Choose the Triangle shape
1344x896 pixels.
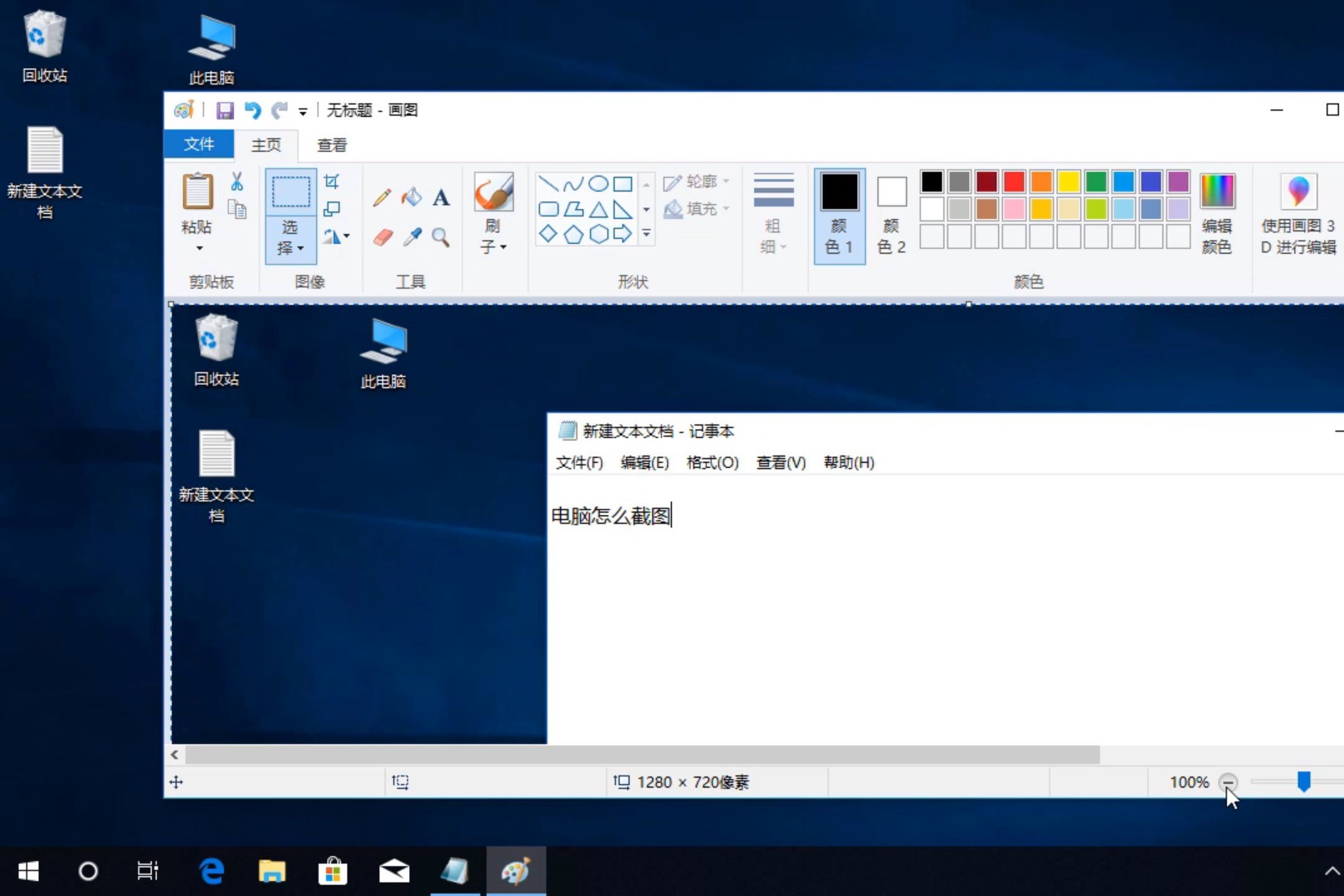pos(598,209)
